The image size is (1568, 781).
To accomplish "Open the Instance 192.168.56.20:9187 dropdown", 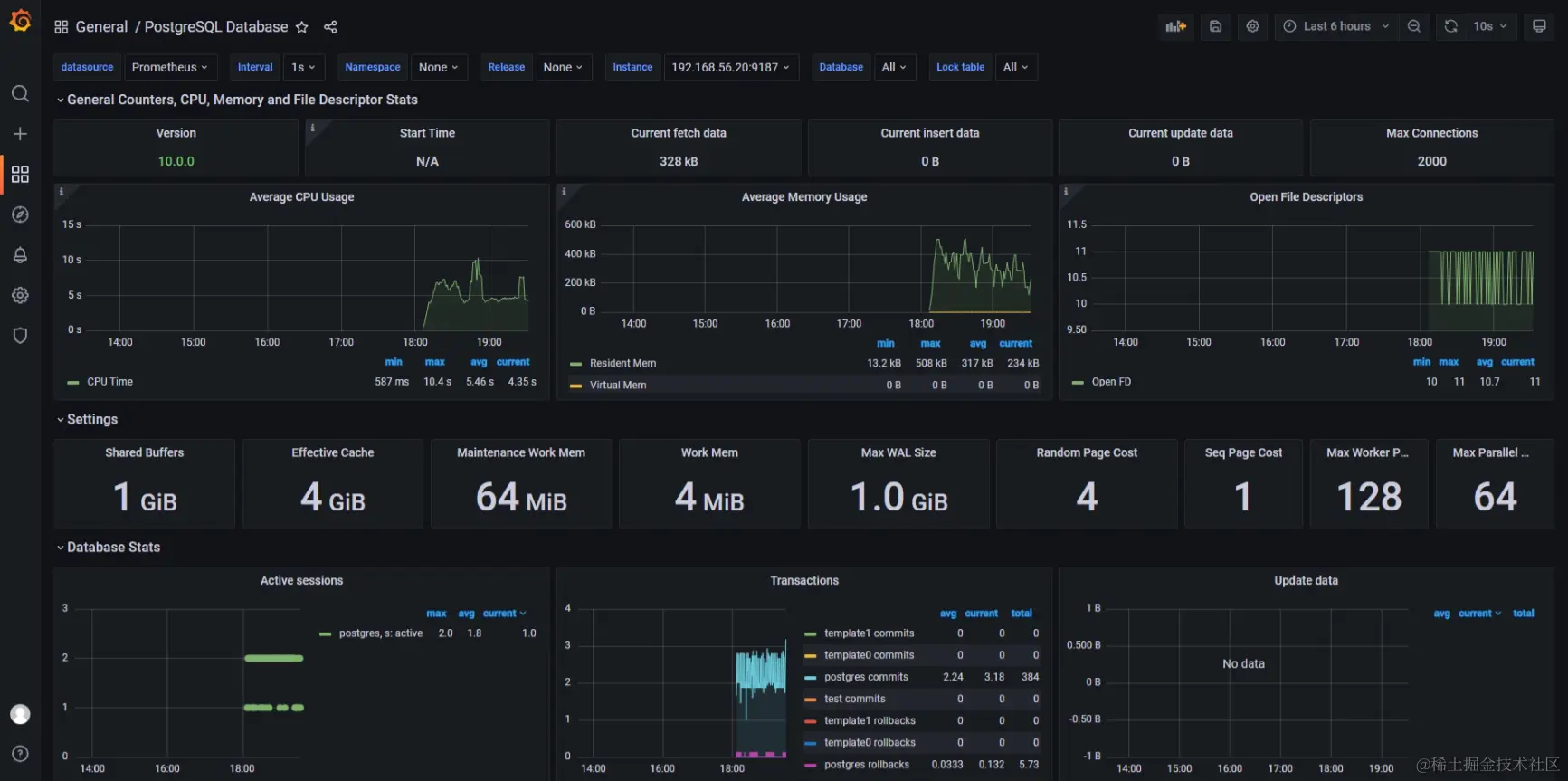I will point(730,67).
